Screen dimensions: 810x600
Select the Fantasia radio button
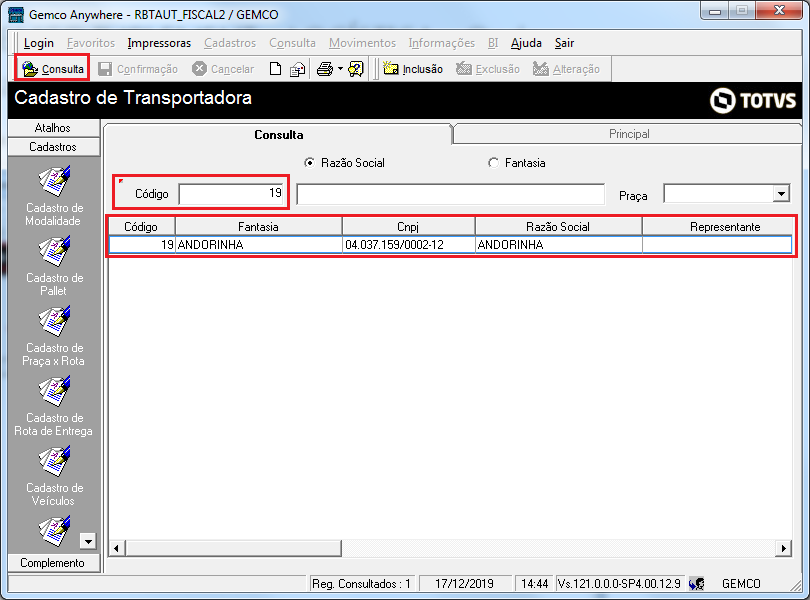(x=493, y=163)
